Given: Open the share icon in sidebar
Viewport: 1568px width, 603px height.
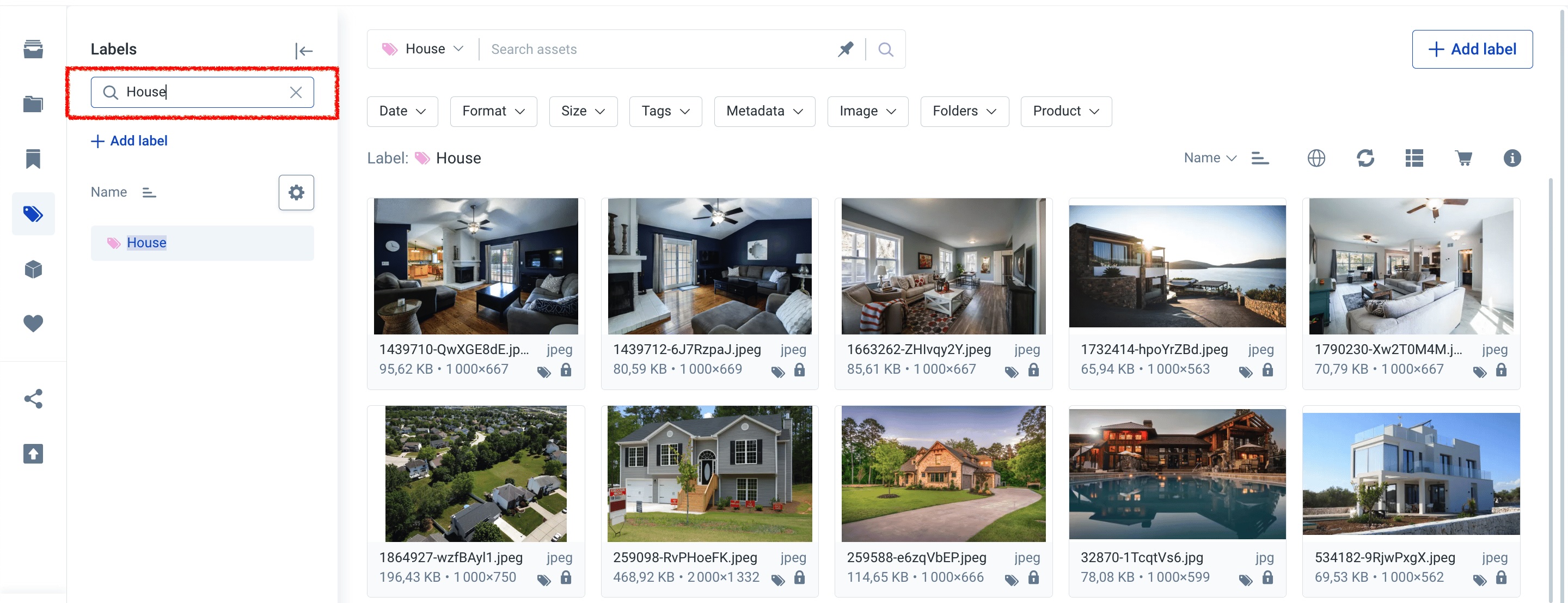Looking at the screenshot, I should coord(33,399).
